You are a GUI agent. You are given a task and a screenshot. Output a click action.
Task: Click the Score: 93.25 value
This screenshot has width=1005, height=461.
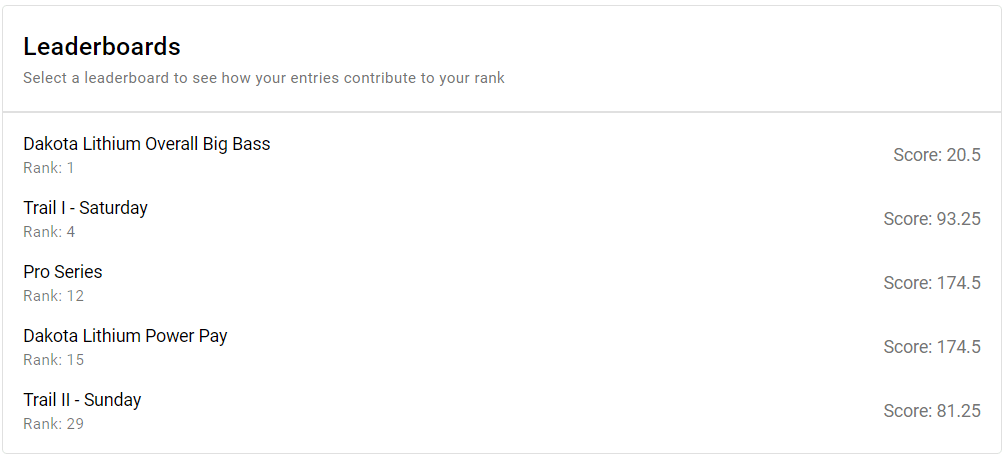[x=931, y=219]
